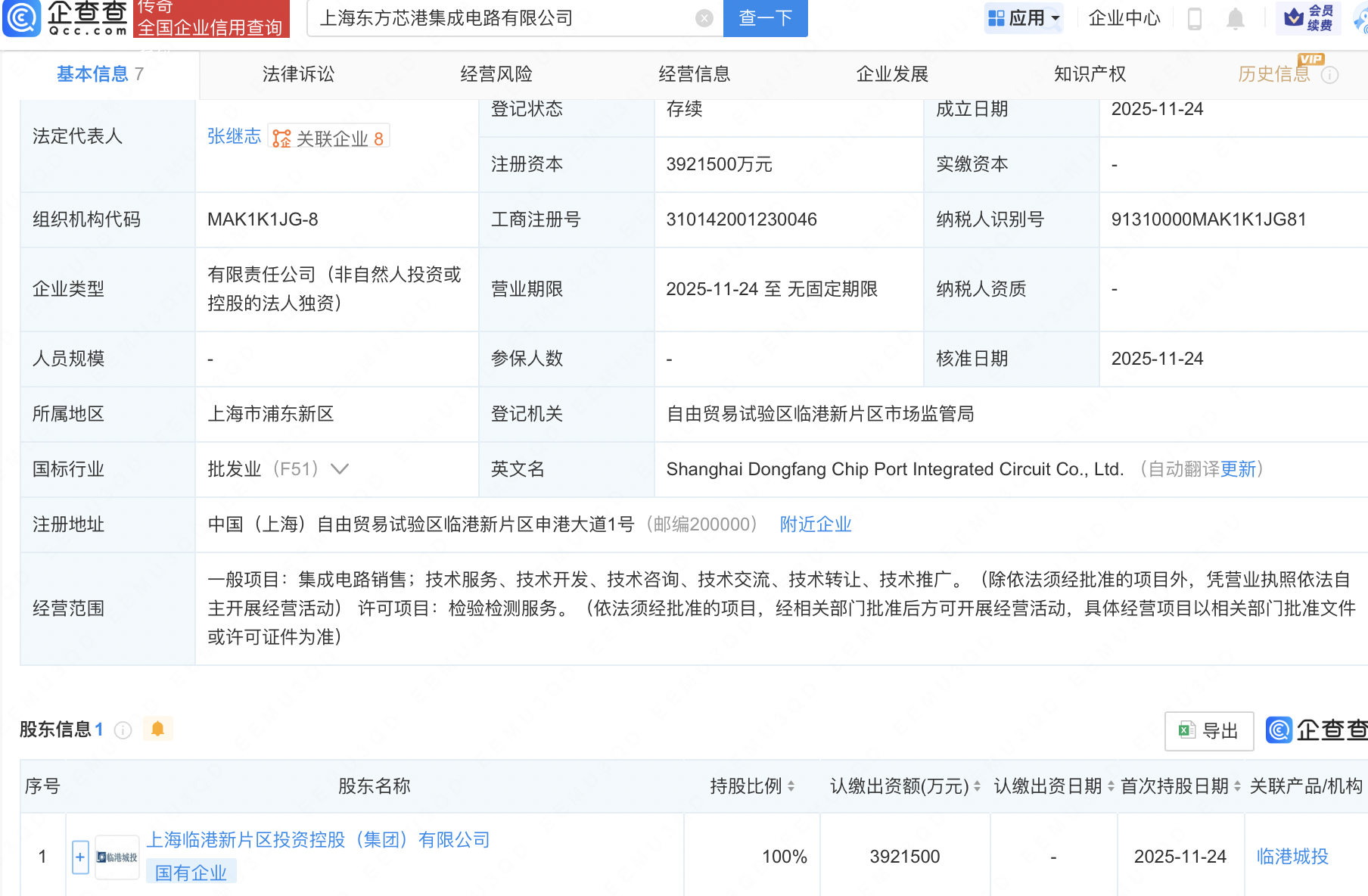Open the notification bell in top bar

1235,18
